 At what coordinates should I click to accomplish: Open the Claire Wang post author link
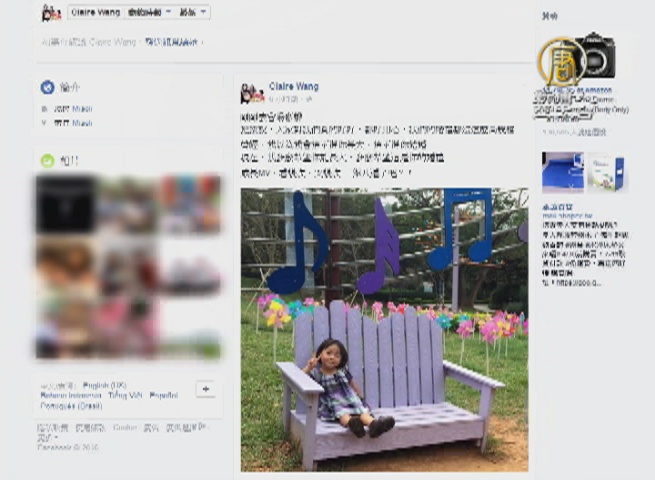[x=294, y=86]
